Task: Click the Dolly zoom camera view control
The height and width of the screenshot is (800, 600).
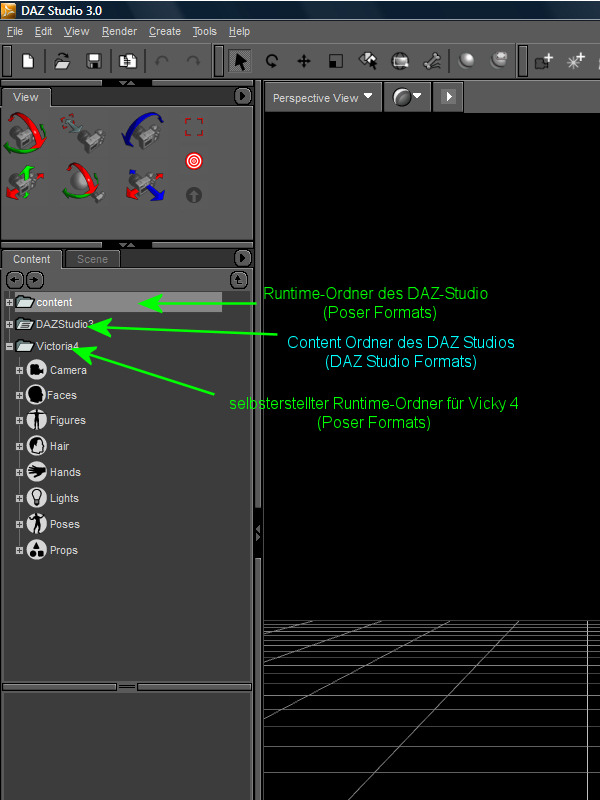Action: click(82, 132)
